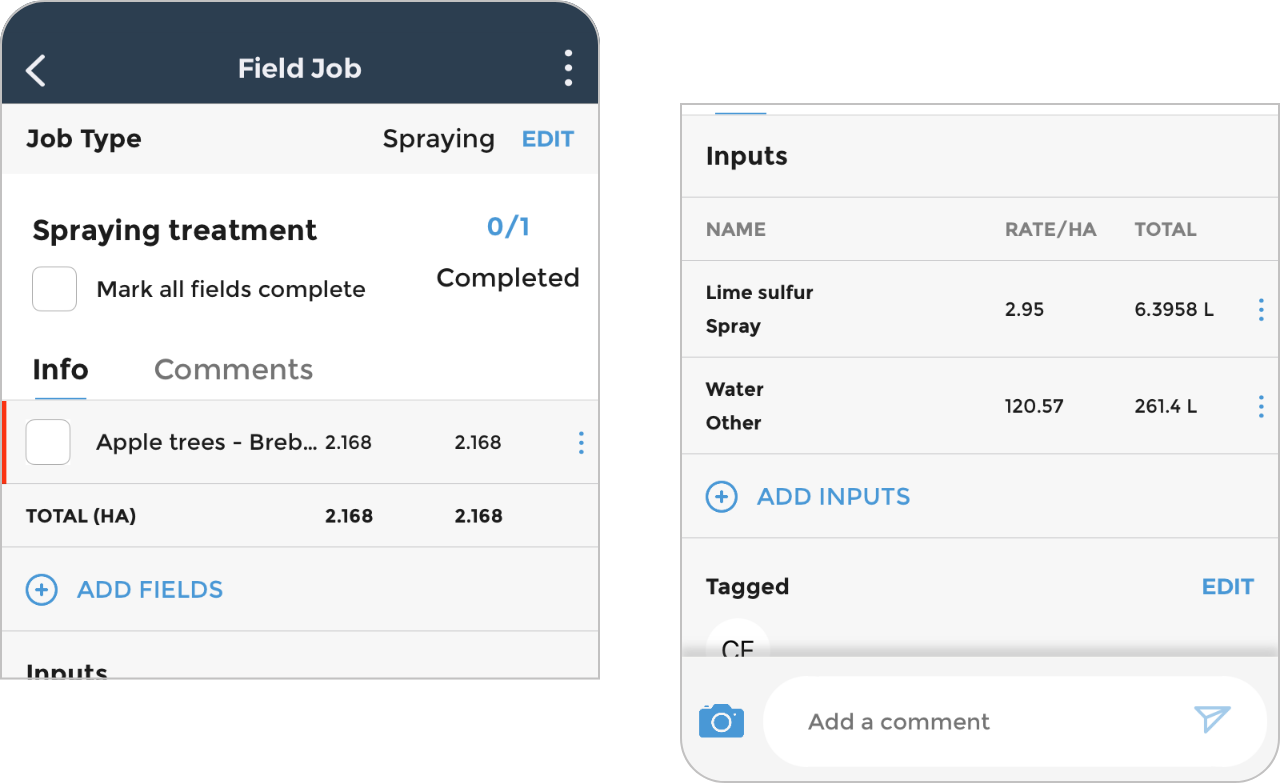Click the plus icon beside ADD INPUTS

click(722, 497)
